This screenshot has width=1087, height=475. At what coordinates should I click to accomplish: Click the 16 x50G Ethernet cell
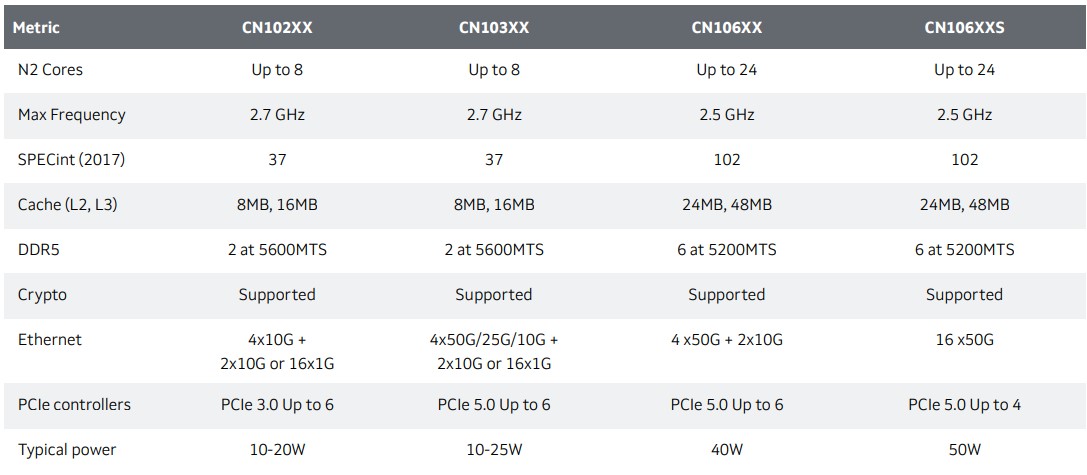964,340
